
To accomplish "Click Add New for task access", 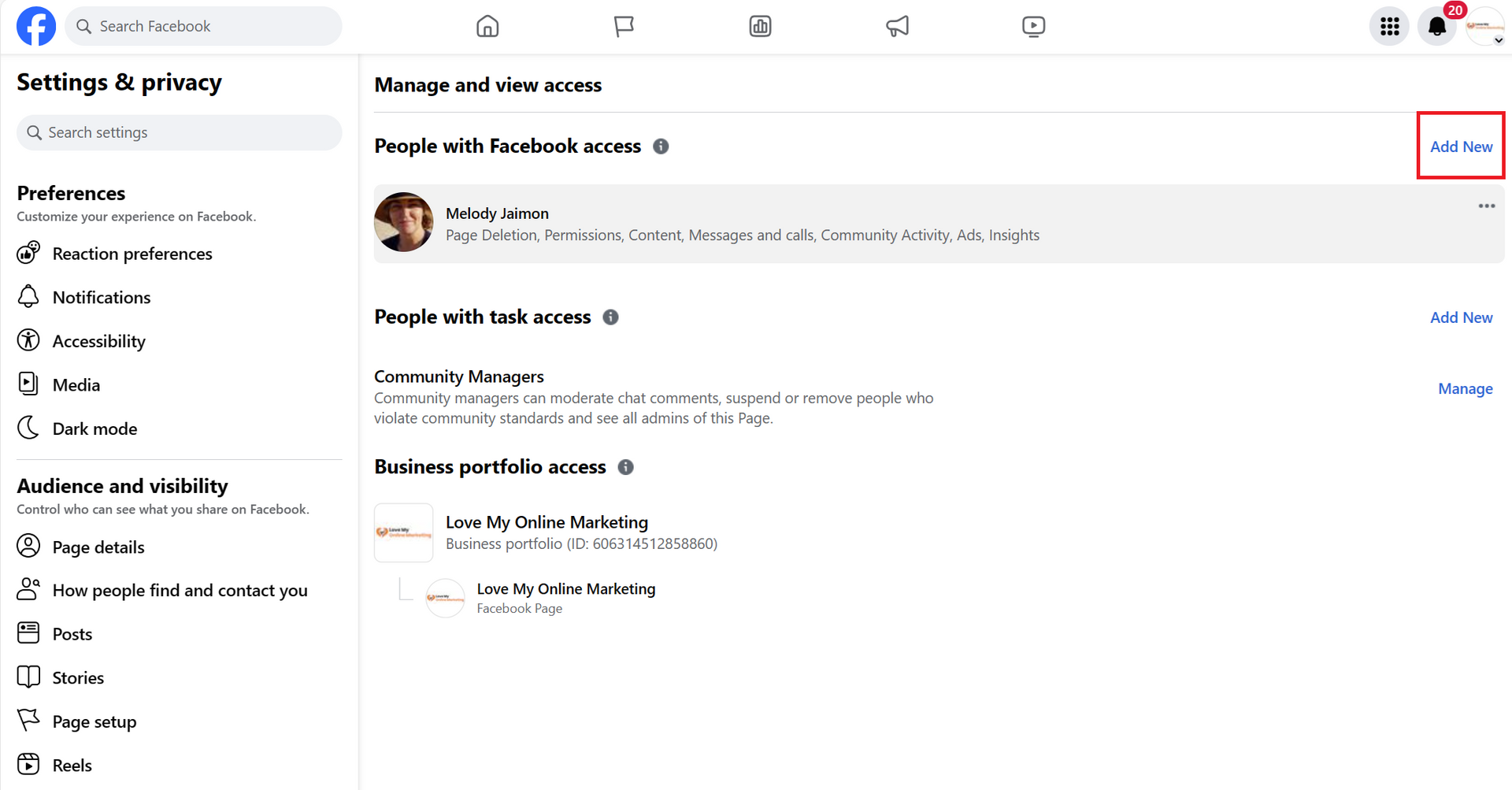I will coord(1461,317).
